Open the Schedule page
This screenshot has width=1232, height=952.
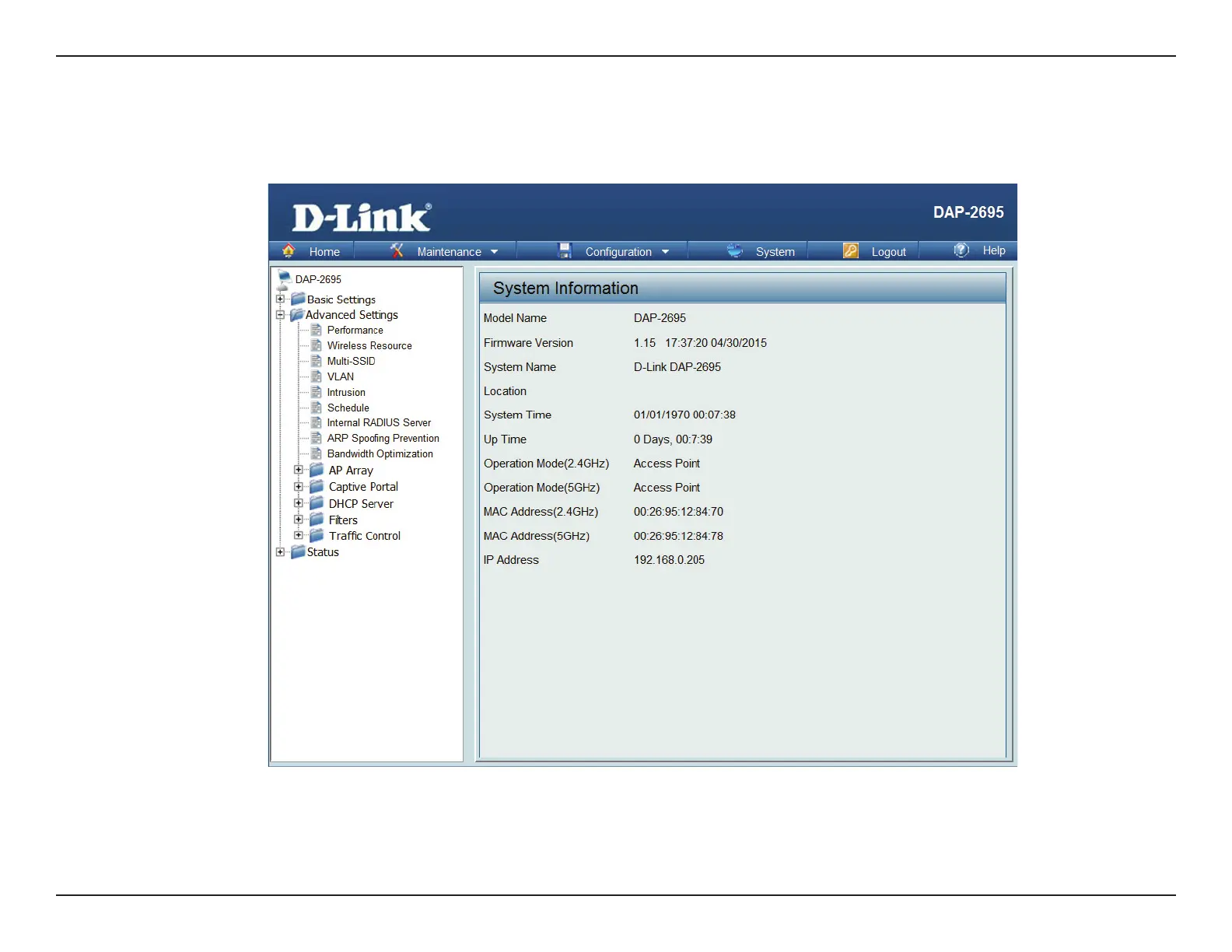(x=348, y=408)
